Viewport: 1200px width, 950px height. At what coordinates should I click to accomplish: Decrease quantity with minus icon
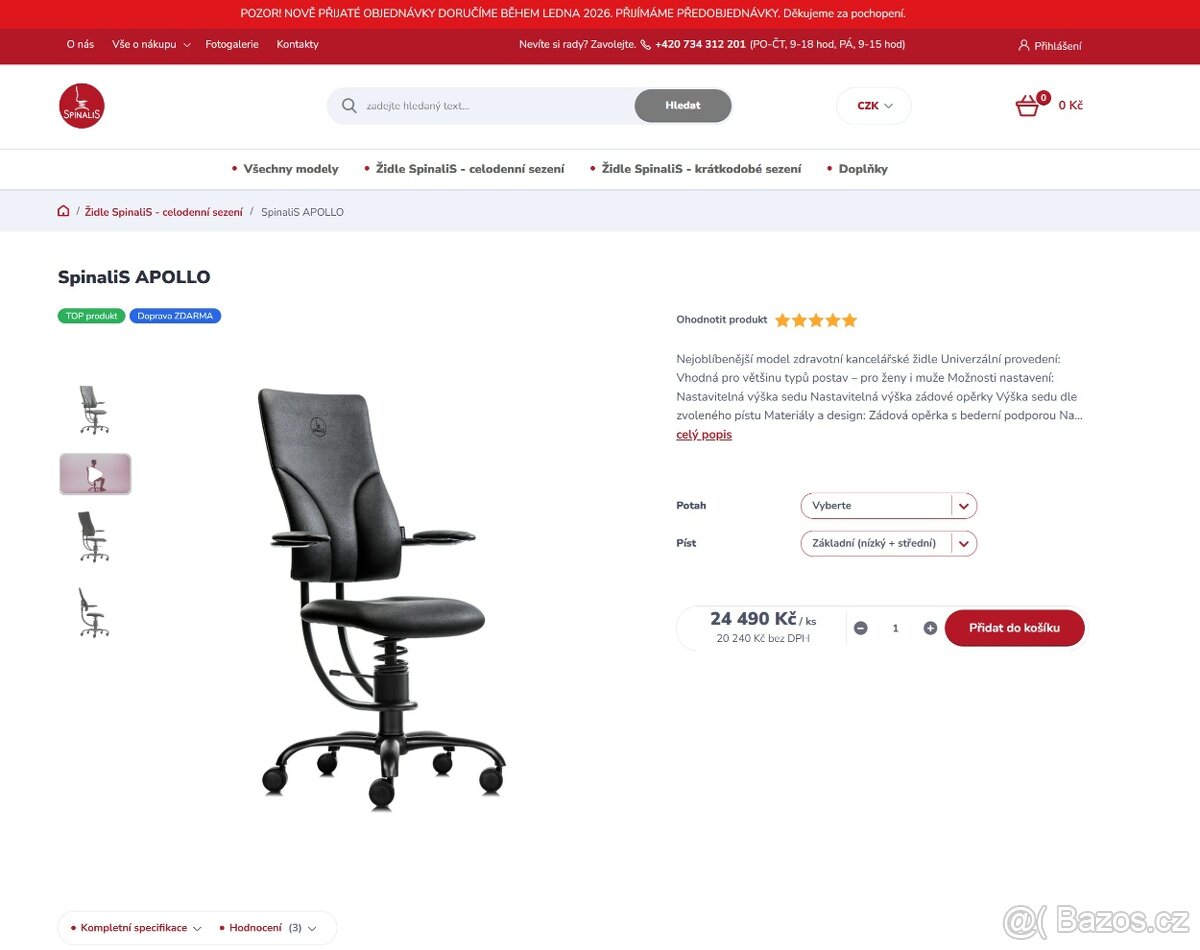[861, 628]
